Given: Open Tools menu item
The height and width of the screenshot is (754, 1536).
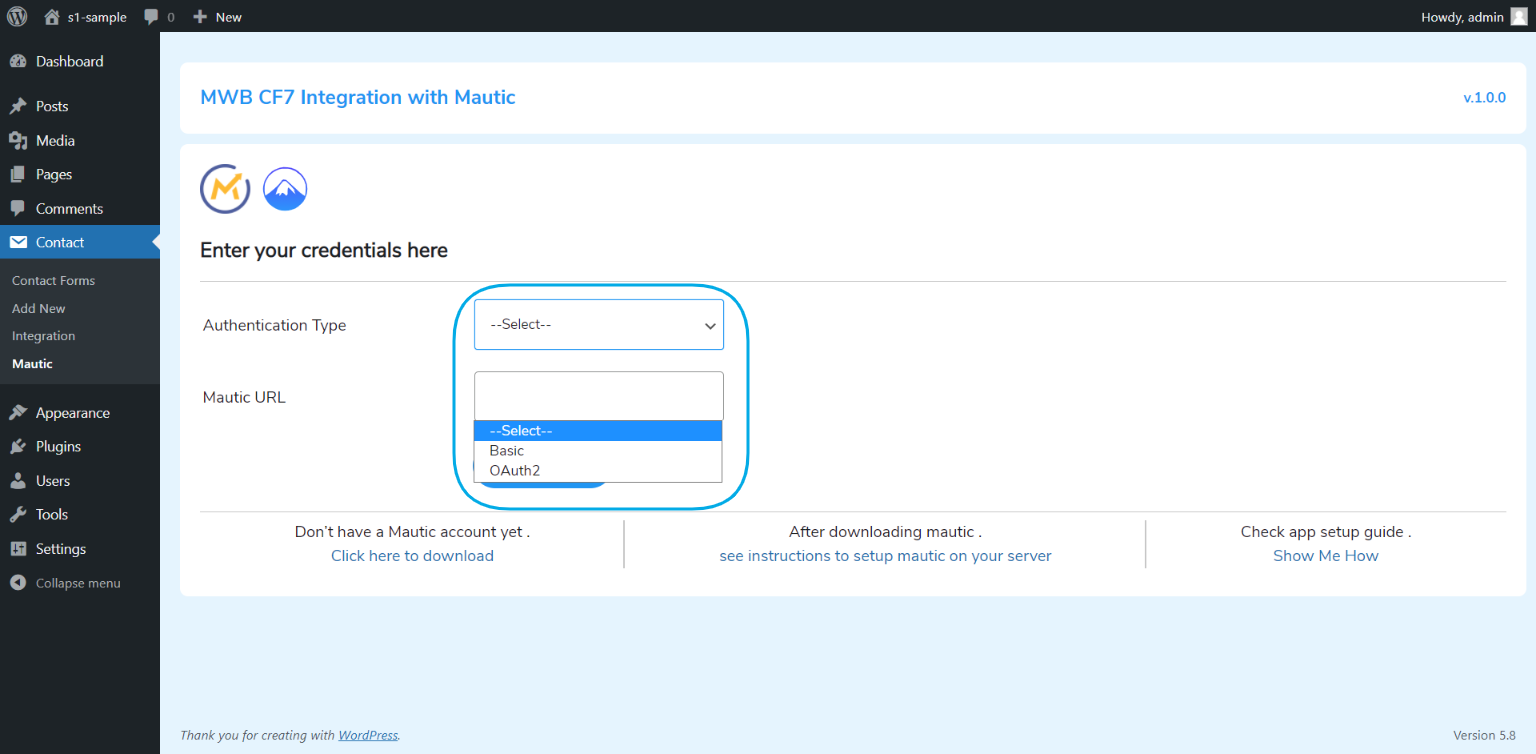Looking at the screenshot, I should (80, 514).
